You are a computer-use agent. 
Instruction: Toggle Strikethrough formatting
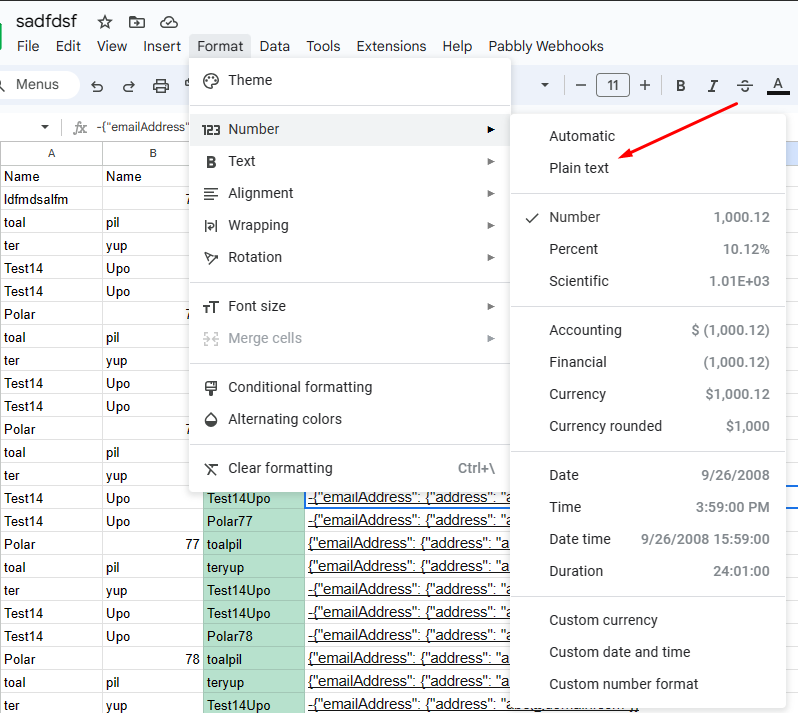click(x=745, y=86)
